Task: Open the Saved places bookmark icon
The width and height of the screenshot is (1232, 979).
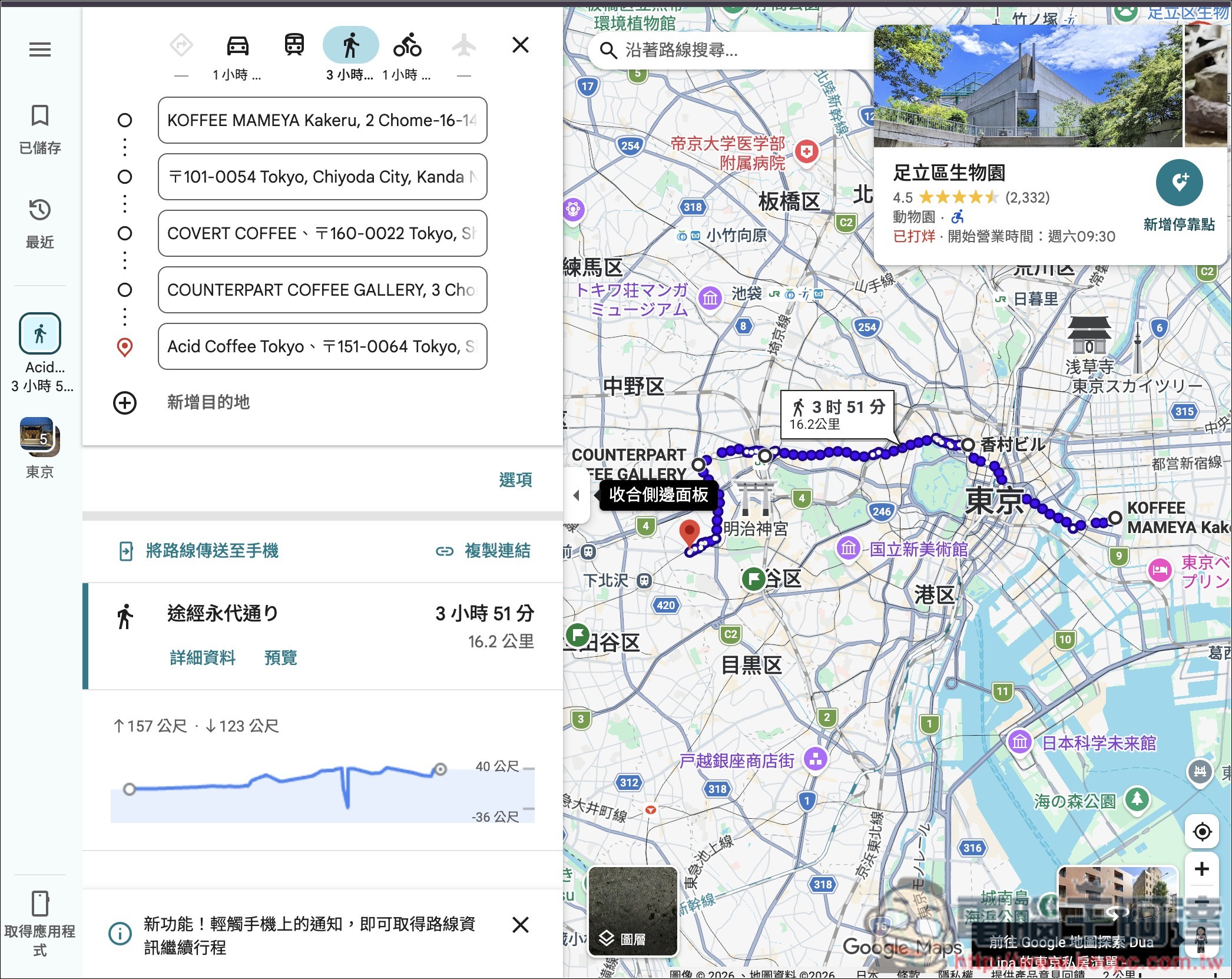Action: tap(40, 116)
